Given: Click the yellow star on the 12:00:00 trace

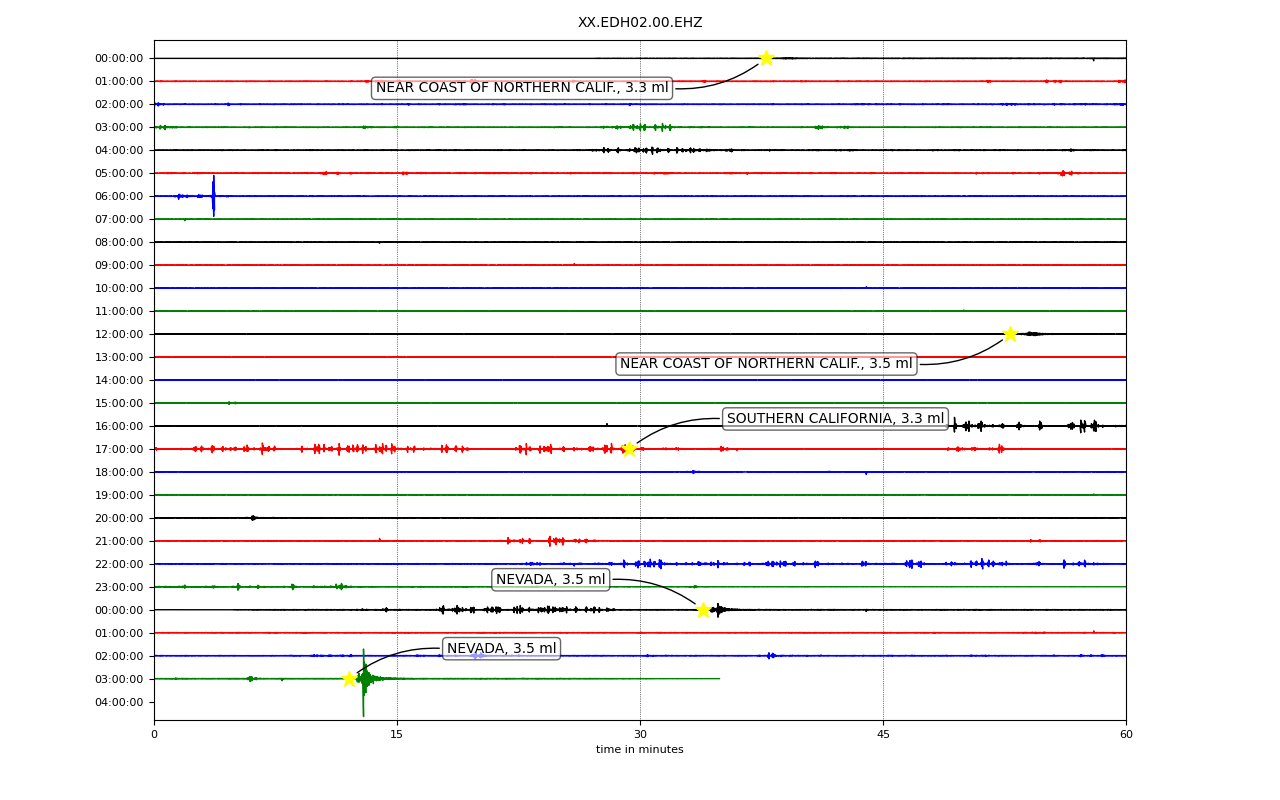Looking at the screenshot, I should pyautogui.click(x=1010, y=334).
